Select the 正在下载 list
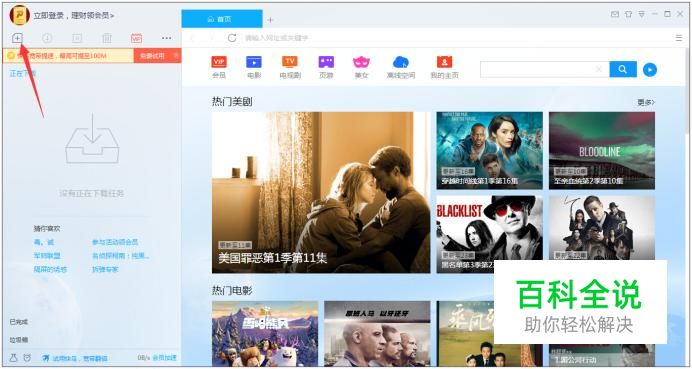692x369 pixels. pos(23,74)
